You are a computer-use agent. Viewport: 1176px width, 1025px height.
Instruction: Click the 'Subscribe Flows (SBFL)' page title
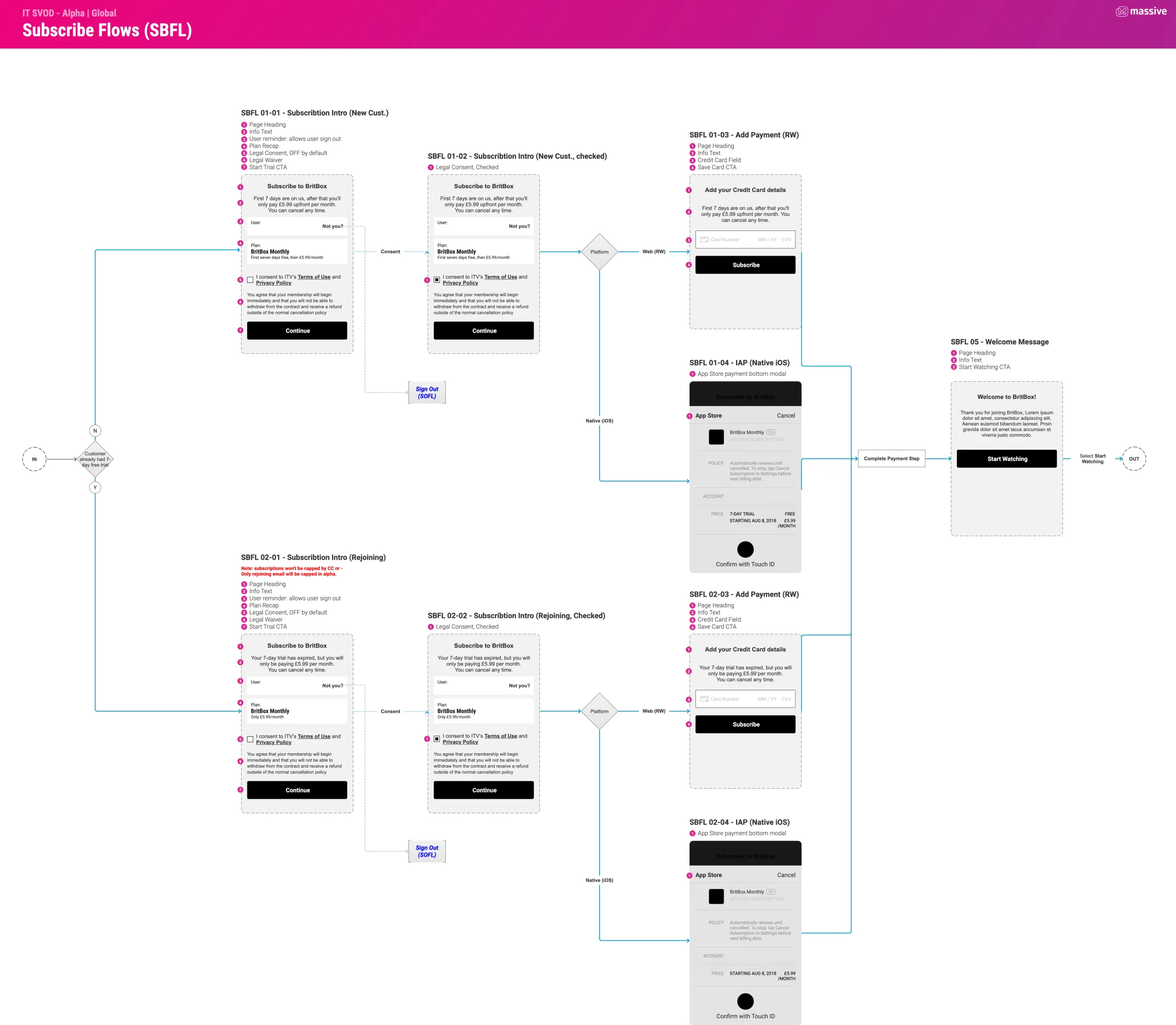107,30
